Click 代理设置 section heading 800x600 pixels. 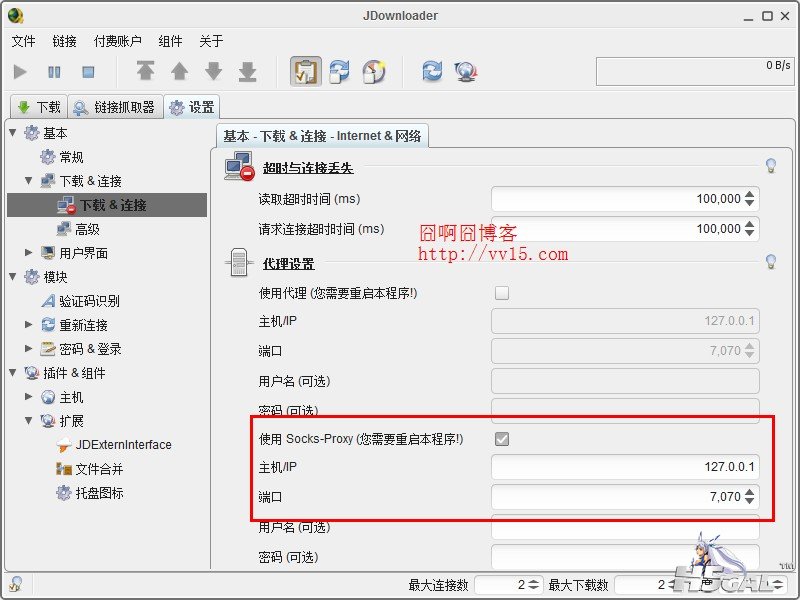tap(289, 264)
